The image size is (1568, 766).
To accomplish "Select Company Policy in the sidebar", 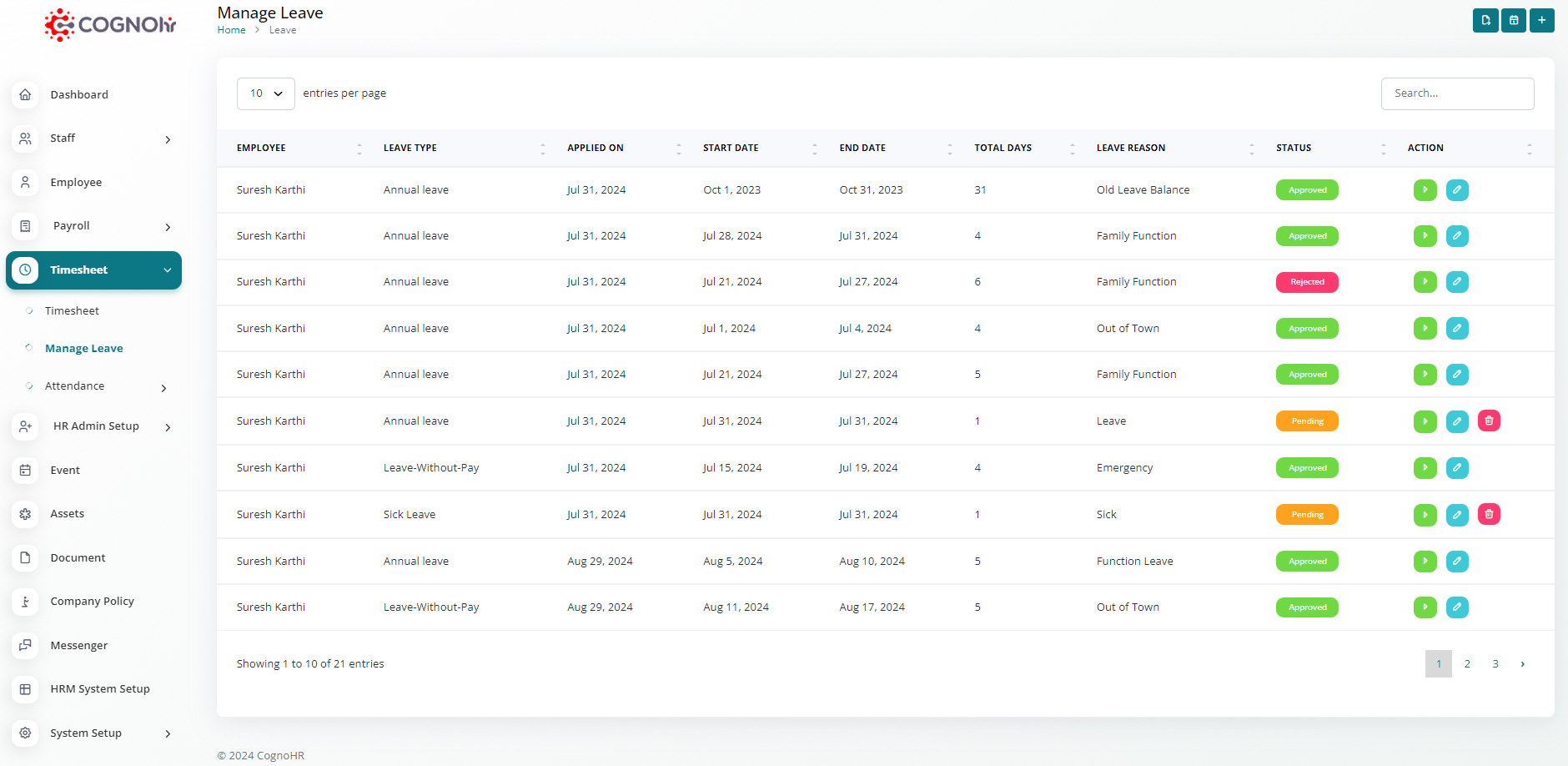I will coord(92,602).
